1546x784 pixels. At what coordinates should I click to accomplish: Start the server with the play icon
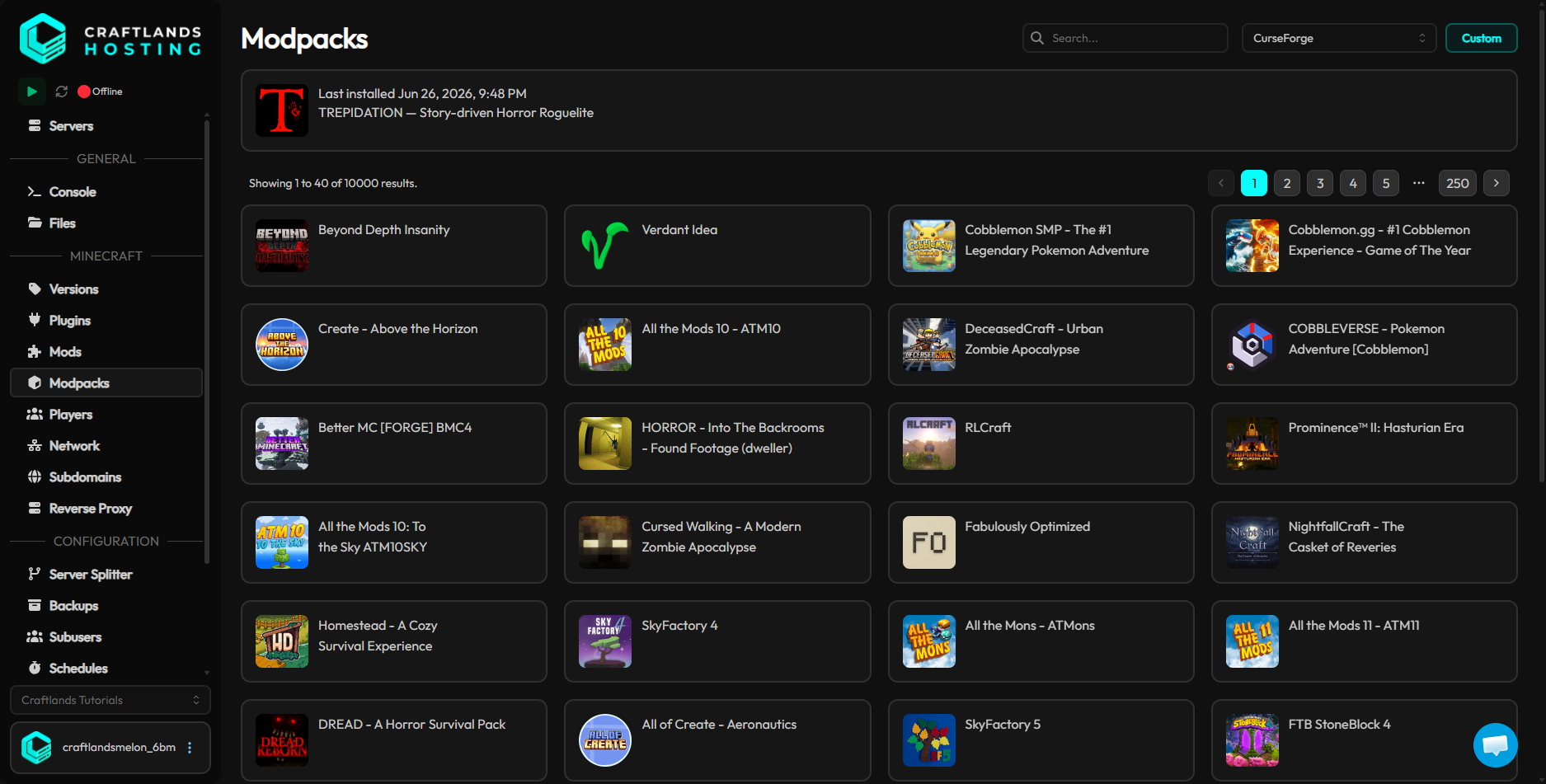click(x=31, y=92)
